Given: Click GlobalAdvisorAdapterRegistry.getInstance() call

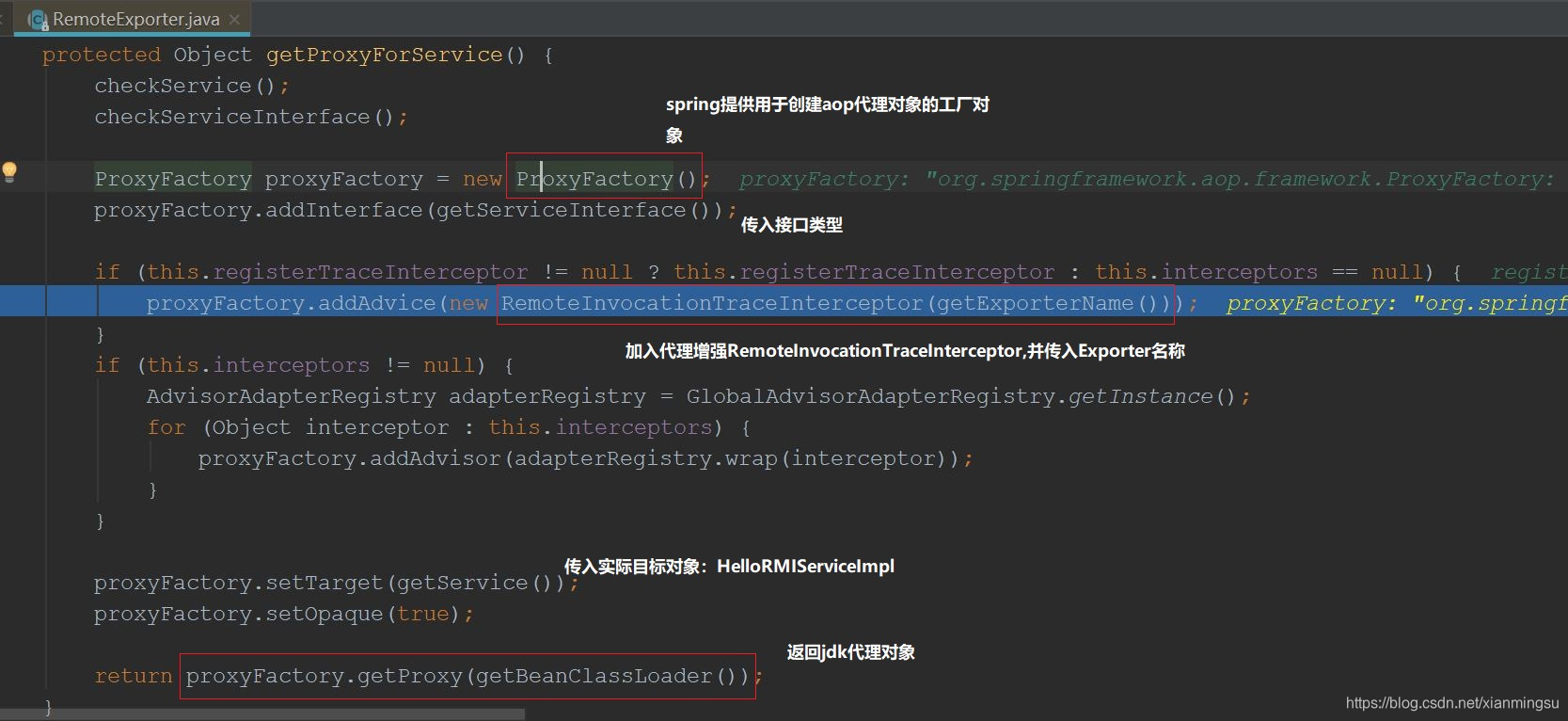Looking at the screenshot, I should pyautogui.click(x=961, y=396).
